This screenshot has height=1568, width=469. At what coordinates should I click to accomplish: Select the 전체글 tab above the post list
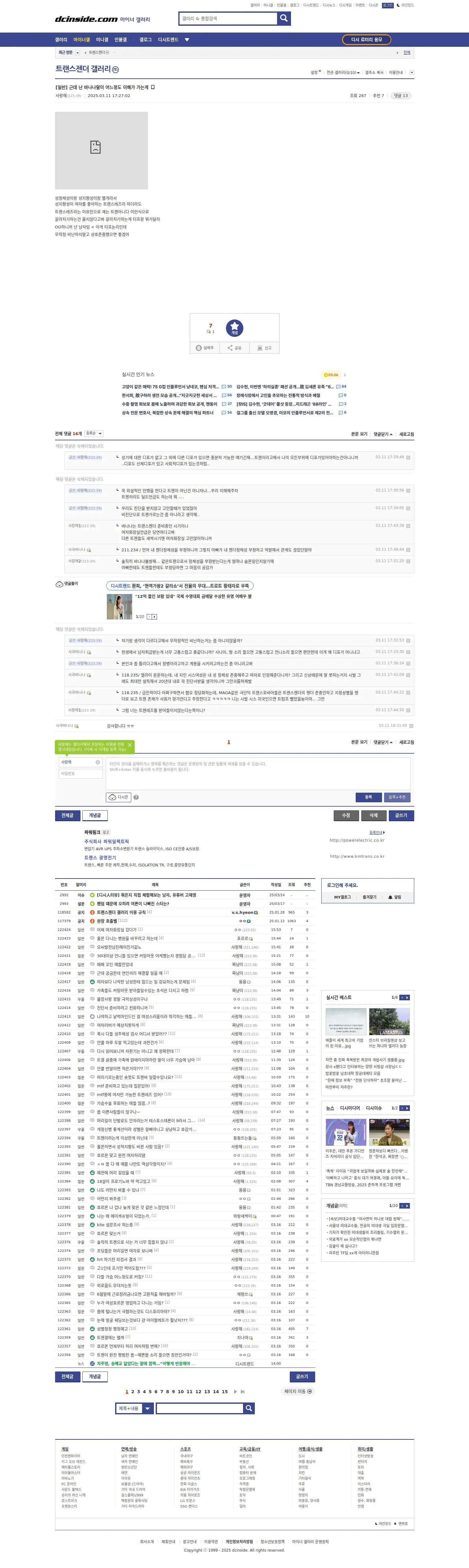[x=67, y=815]
